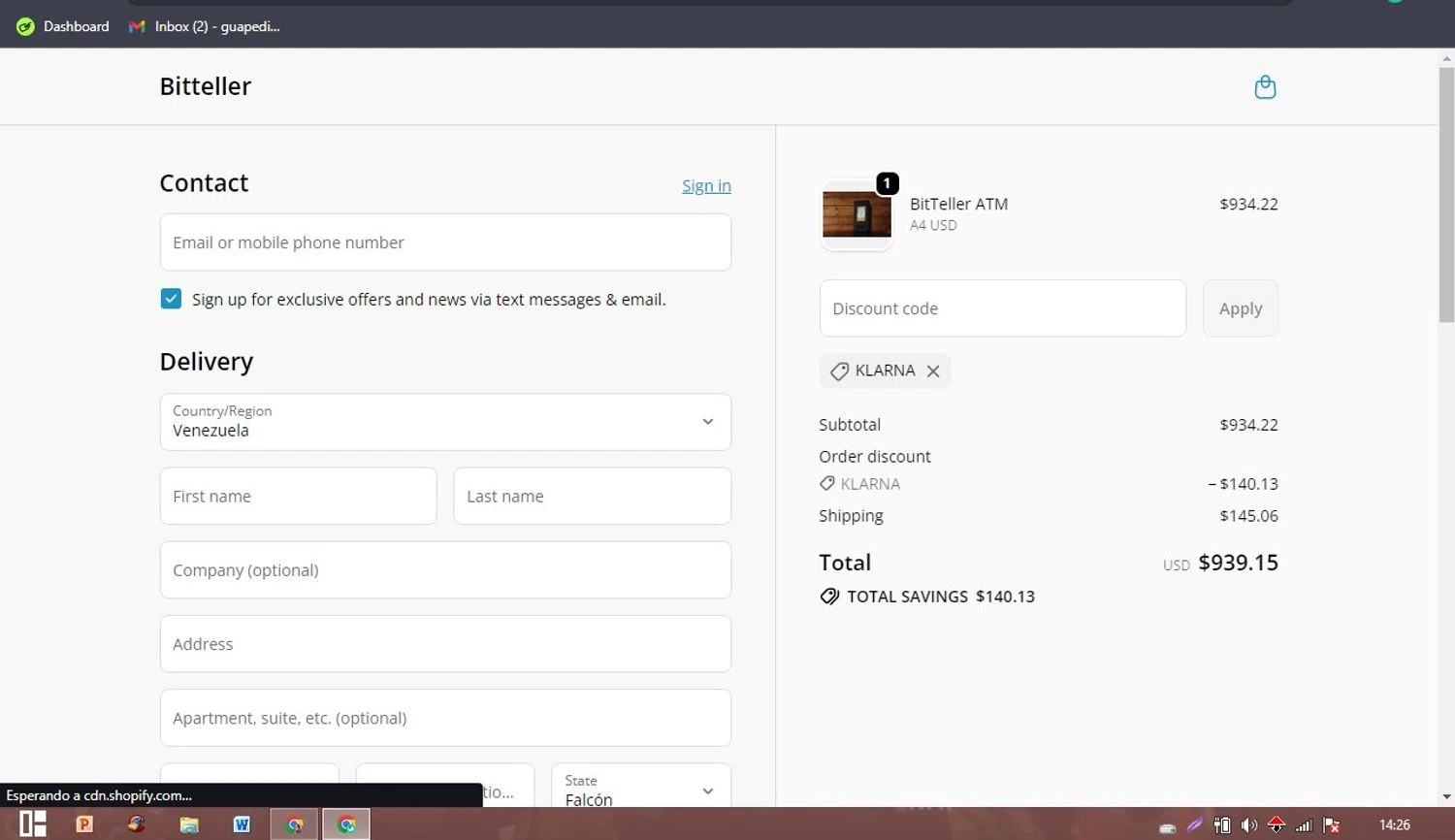This screenshot has width=1455, height=840.
Task: Click the shipping cost $145.06
Action: click(x=1248, y=516)
